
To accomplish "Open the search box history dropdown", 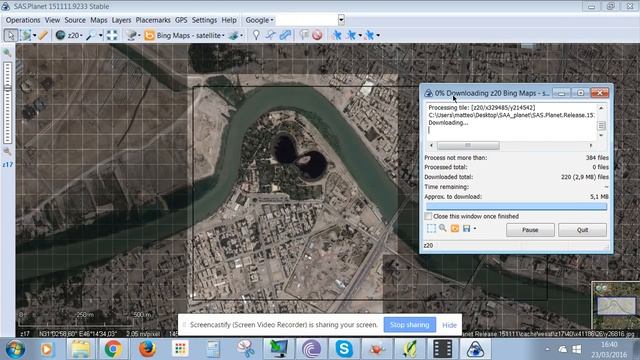I will pos(341,20).
